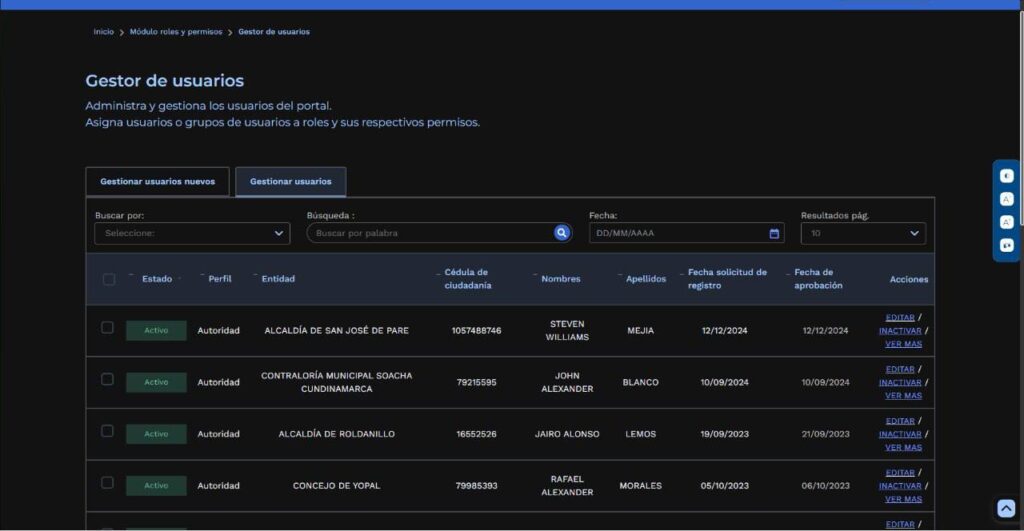
Task: Sort by the Cédula de ciudadanía column header
Action: pos(468,279)
